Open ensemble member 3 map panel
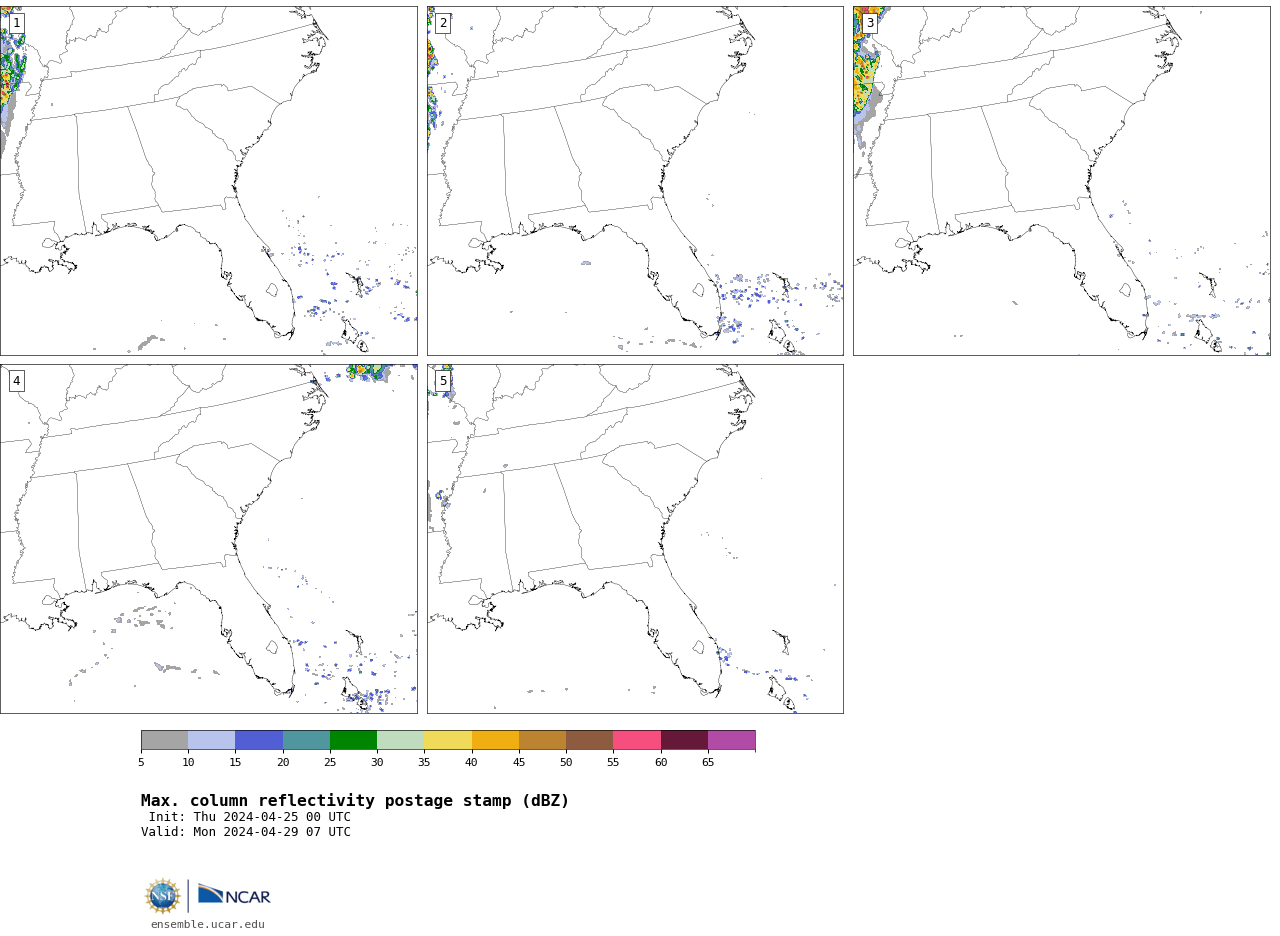 tap(1061, 181)
